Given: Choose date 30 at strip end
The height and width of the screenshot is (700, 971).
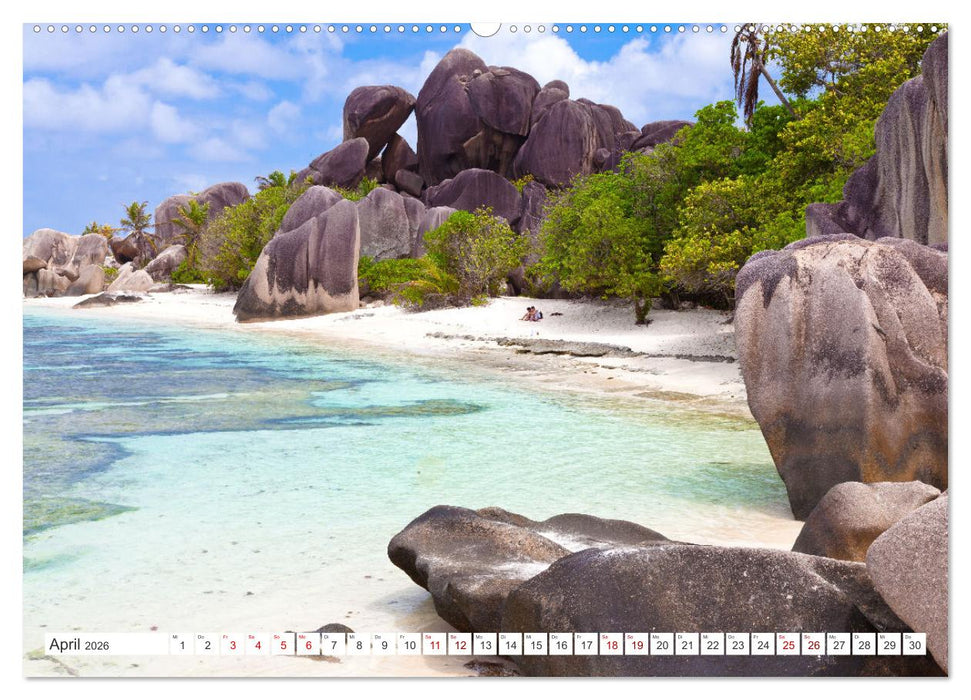Looking at the screenshot, I should tap(913, 644).
